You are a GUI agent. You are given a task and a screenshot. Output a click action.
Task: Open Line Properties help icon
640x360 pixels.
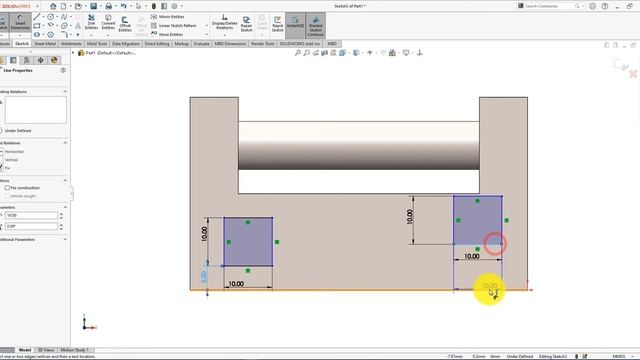(63, 70)
